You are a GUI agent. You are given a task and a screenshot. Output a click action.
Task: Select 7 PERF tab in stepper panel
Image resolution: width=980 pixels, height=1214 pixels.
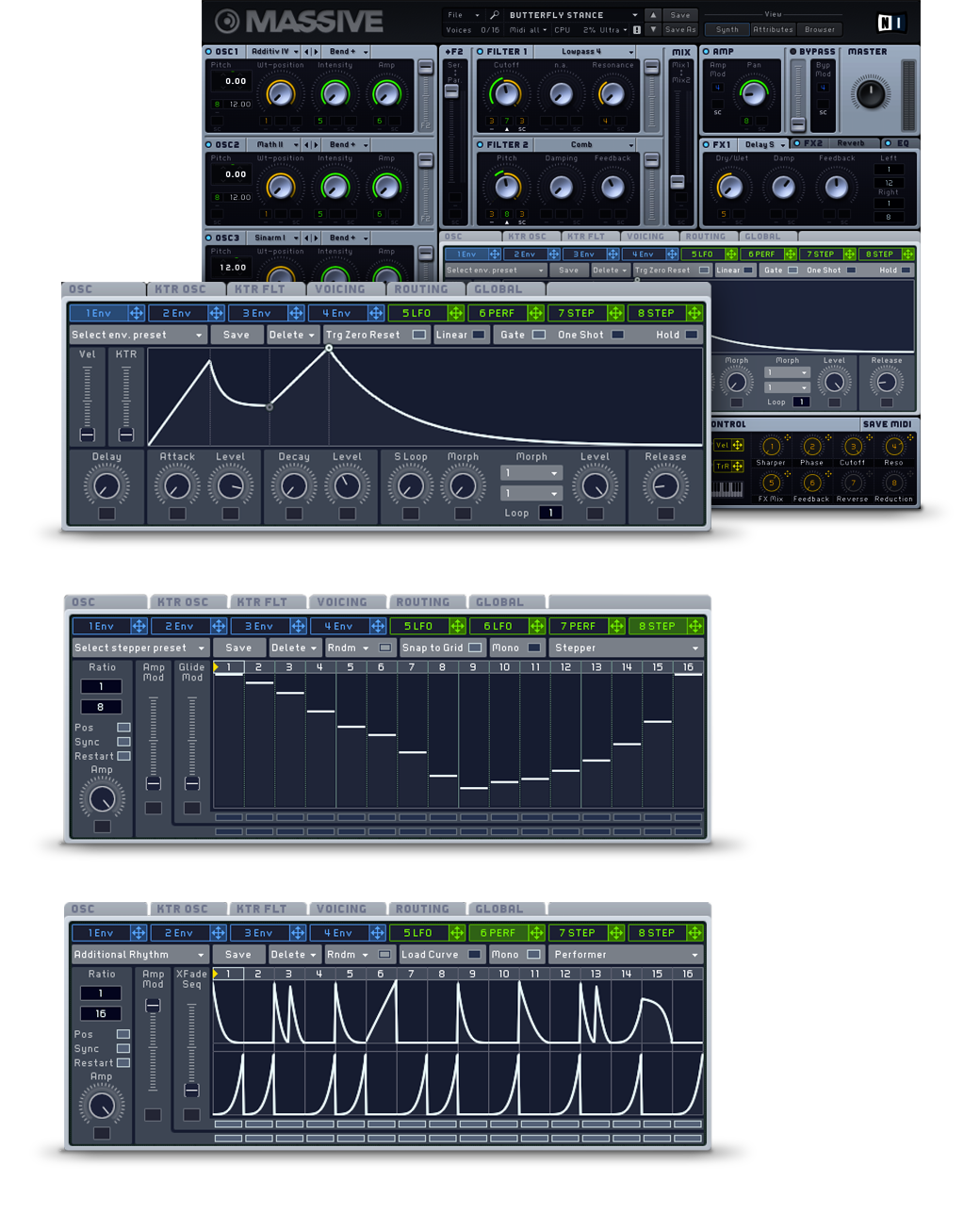coord(578,626)
